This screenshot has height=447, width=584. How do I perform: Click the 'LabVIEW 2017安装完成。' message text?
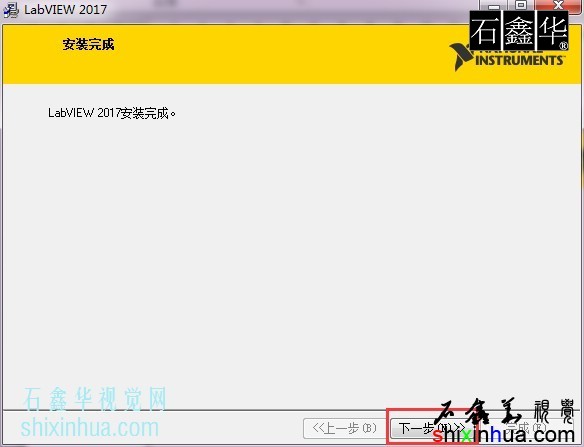(x=111, y=113)
